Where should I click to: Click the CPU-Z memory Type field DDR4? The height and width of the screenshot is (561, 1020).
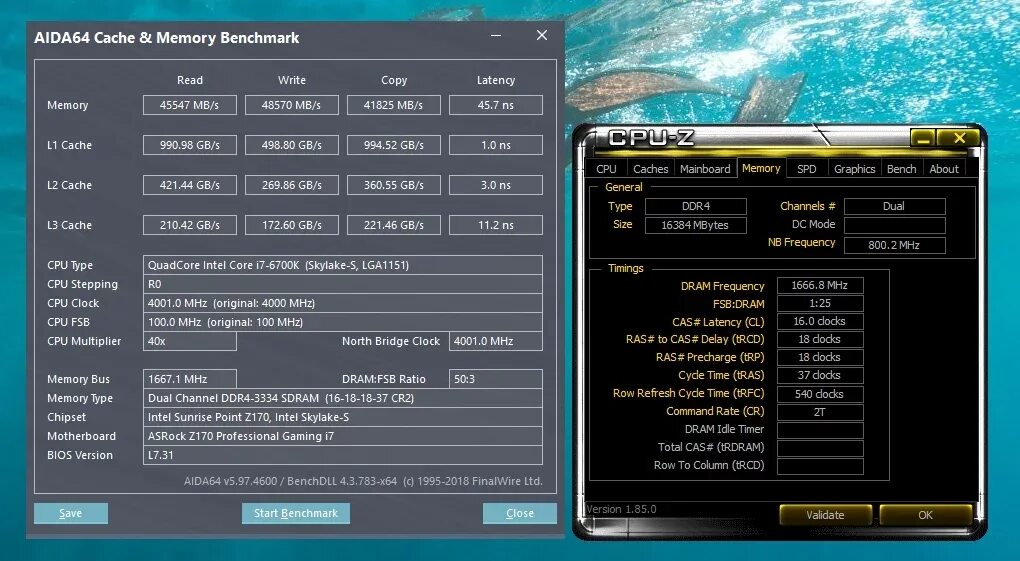[x=695, y=206]
